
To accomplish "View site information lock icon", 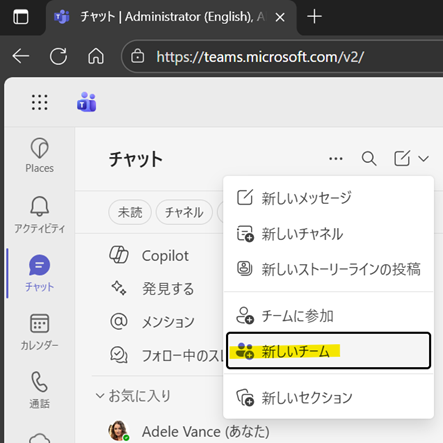I will [x=137, y=56].
